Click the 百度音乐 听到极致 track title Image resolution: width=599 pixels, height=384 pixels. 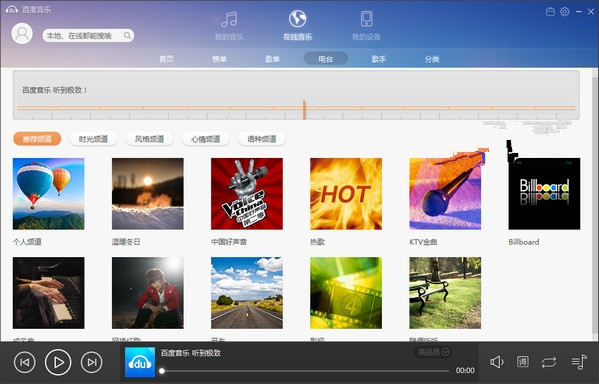coord(191,353)
